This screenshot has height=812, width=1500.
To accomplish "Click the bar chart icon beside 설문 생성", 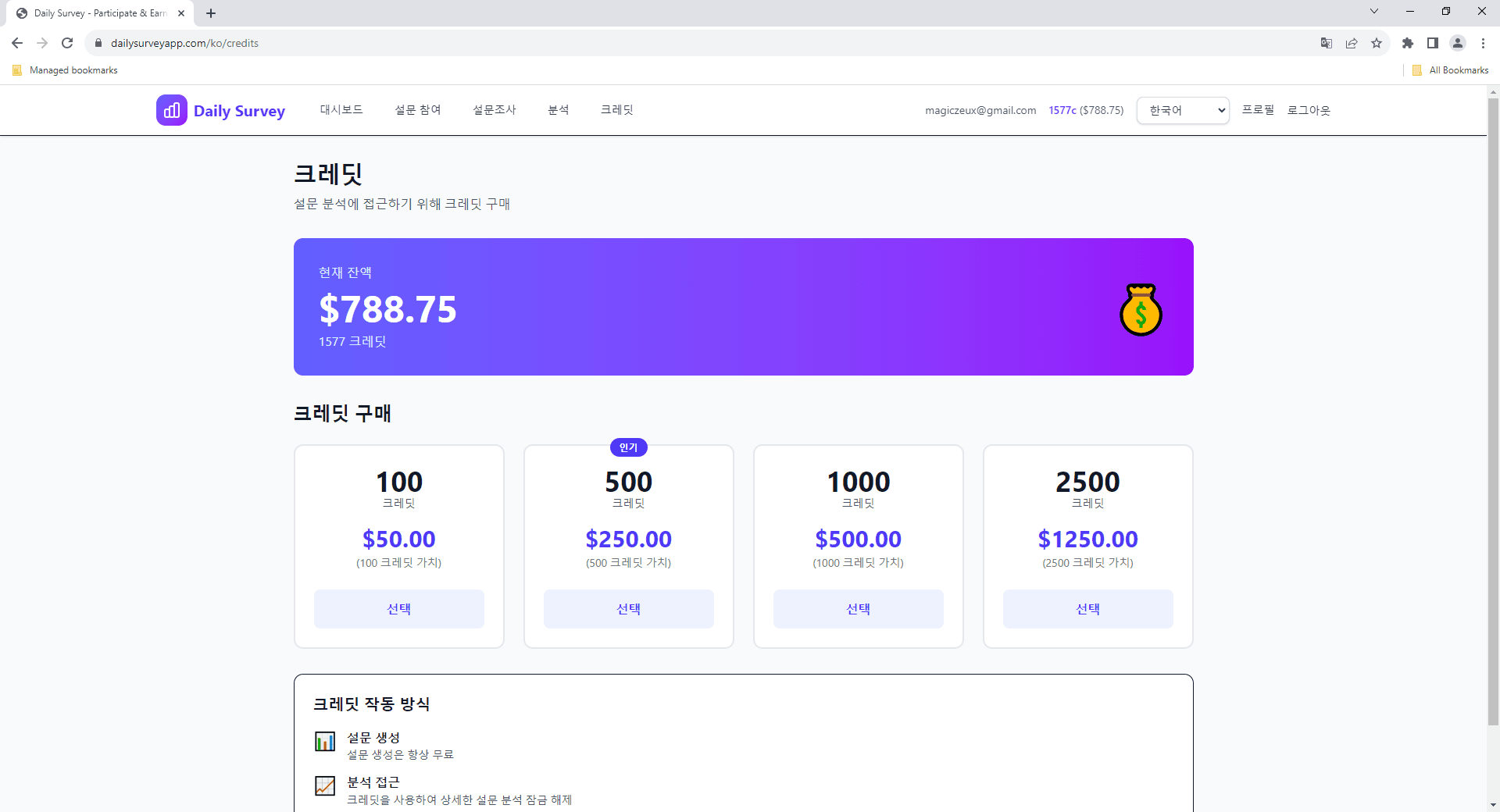I will tap(325, 742).
